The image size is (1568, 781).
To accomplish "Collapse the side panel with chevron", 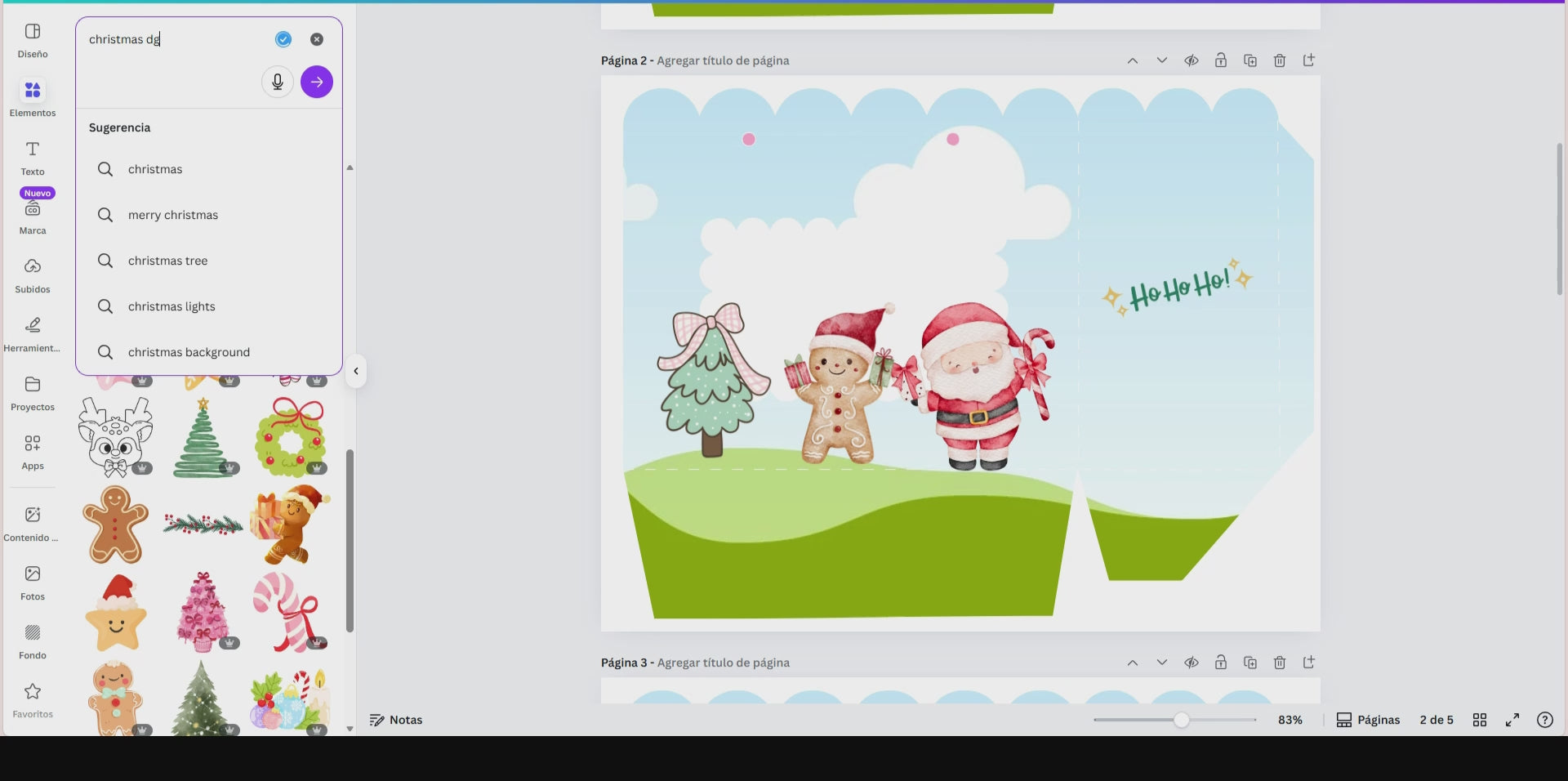I will click(x=356, y=371).
